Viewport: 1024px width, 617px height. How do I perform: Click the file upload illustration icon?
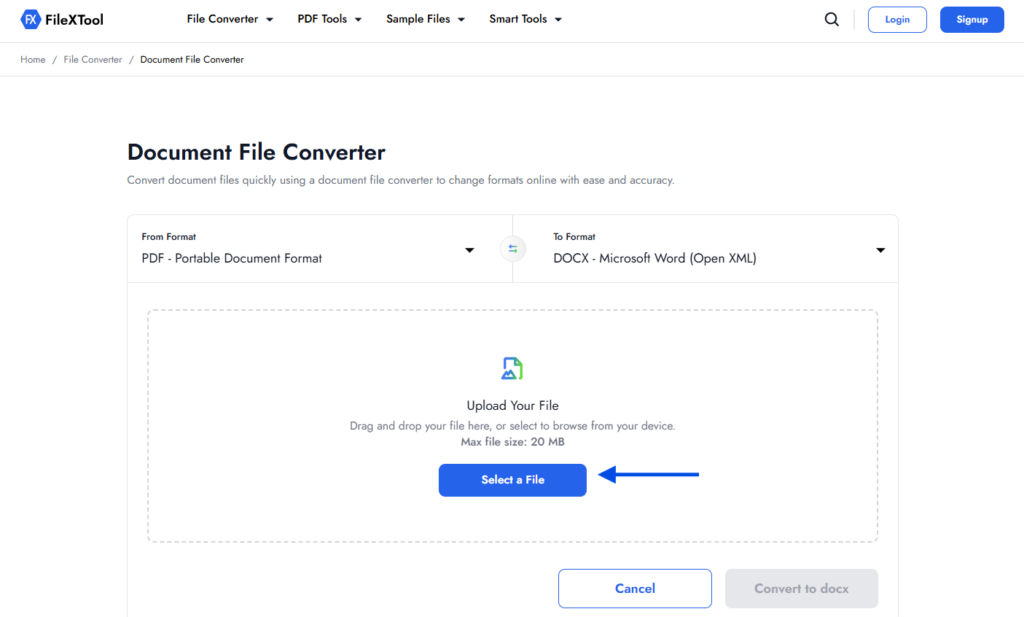pyautogui.click(x=512, y=367)
